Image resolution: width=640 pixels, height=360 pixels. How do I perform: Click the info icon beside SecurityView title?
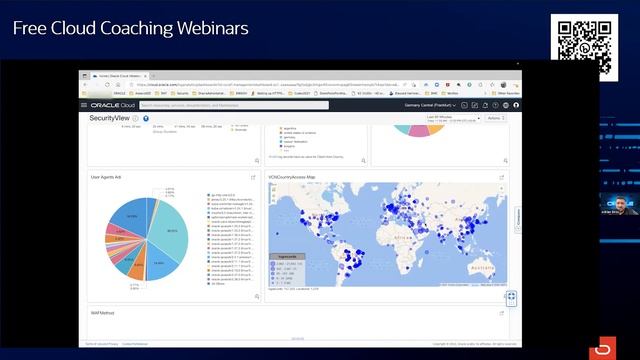[136, 118]
